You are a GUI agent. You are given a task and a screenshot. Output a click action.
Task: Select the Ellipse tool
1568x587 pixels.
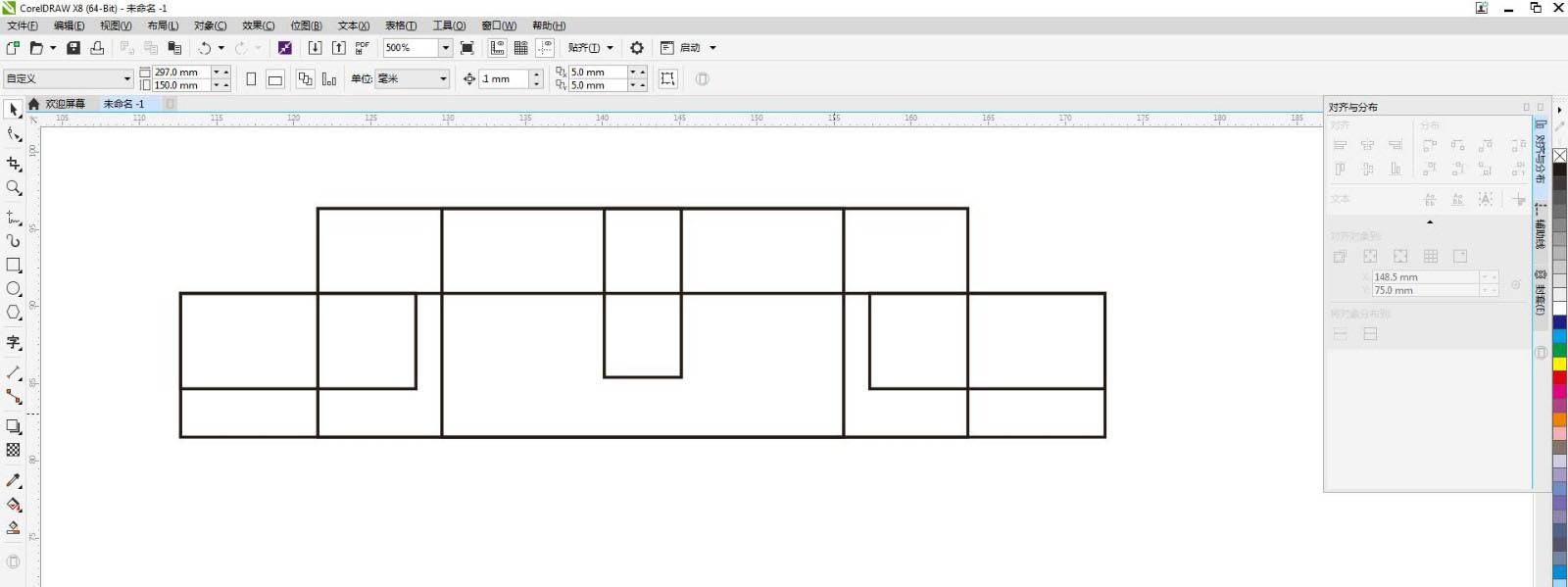pyautogui.click(x=14, y=289)
